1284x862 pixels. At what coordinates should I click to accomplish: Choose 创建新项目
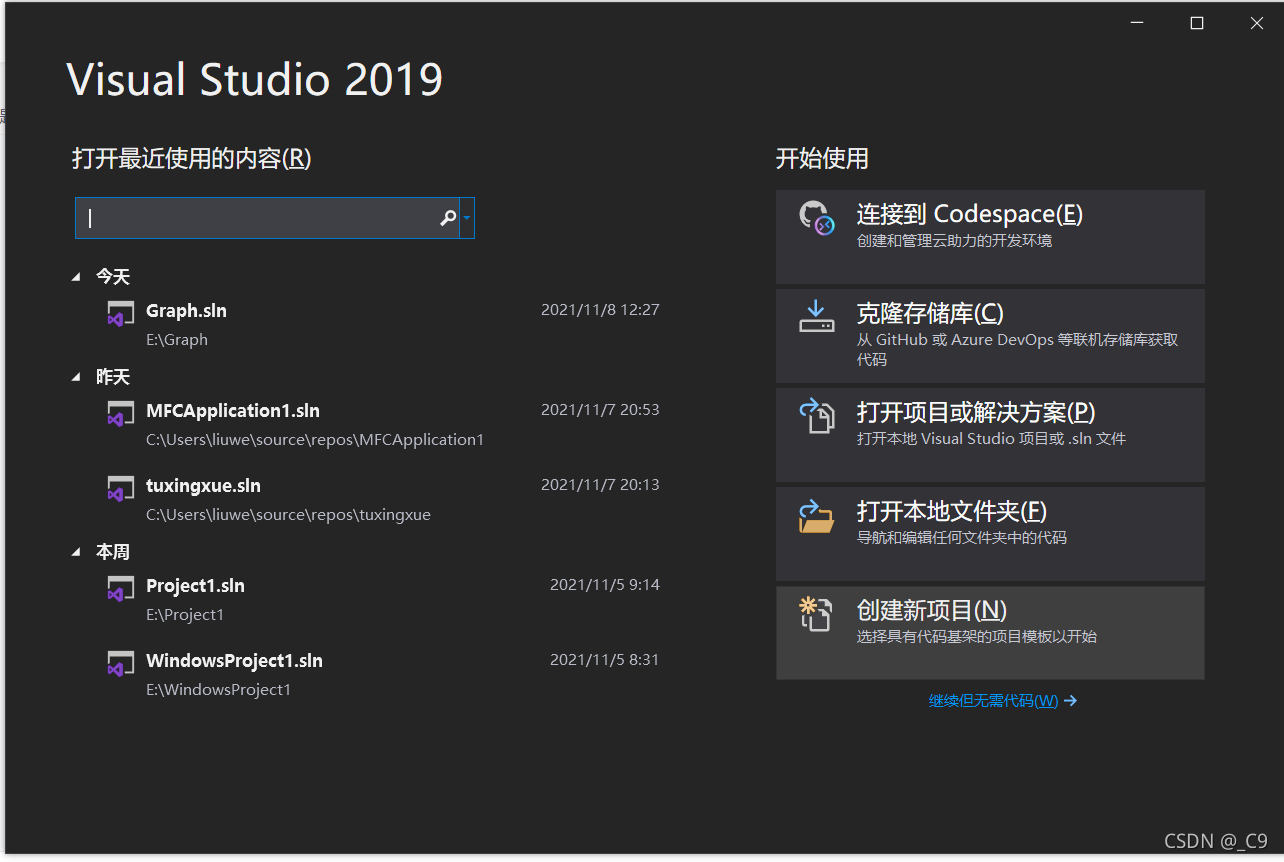(990, 633)
